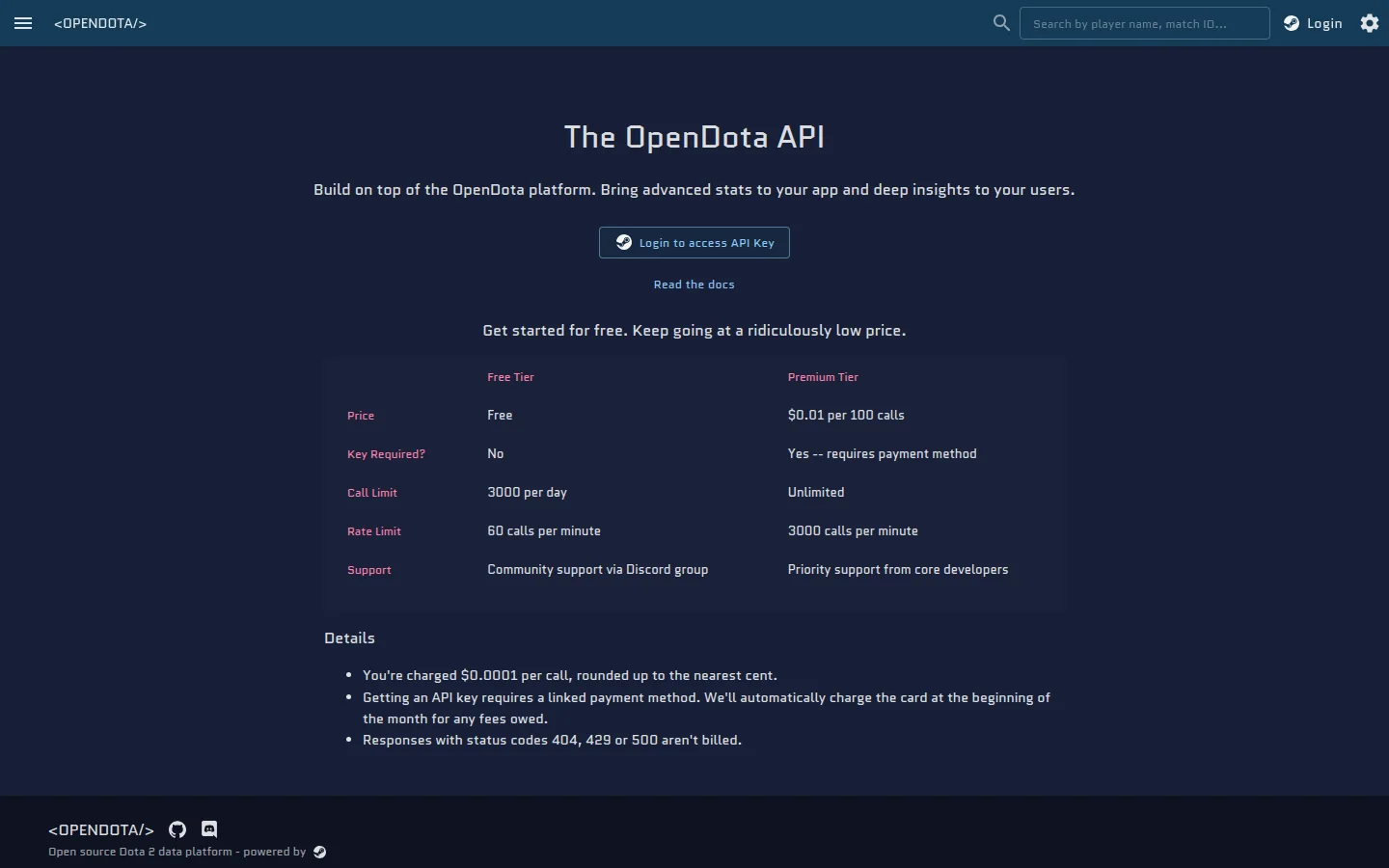Click the 'Get started for free' tagline

point(694,331)
